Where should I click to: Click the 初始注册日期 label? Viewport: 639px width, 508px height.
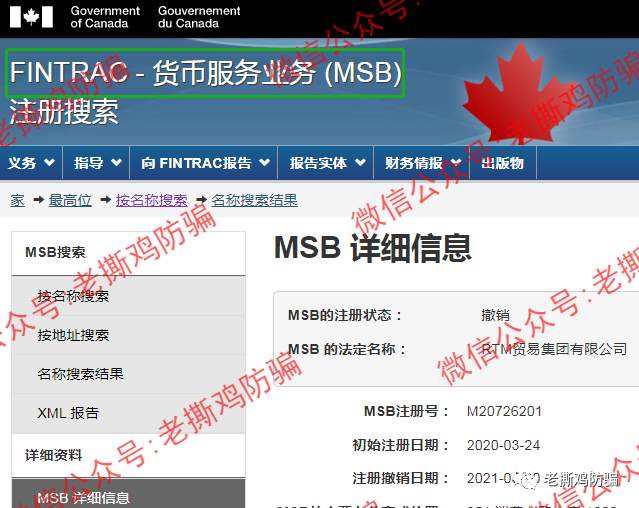pos(401,445)
